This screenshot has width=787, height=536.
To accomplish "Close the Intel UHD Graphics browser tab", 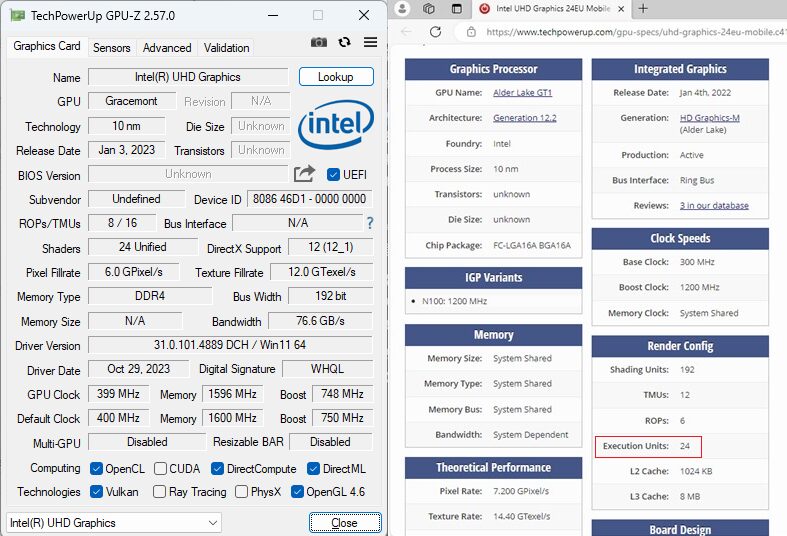I will click(x=621, y=9).
